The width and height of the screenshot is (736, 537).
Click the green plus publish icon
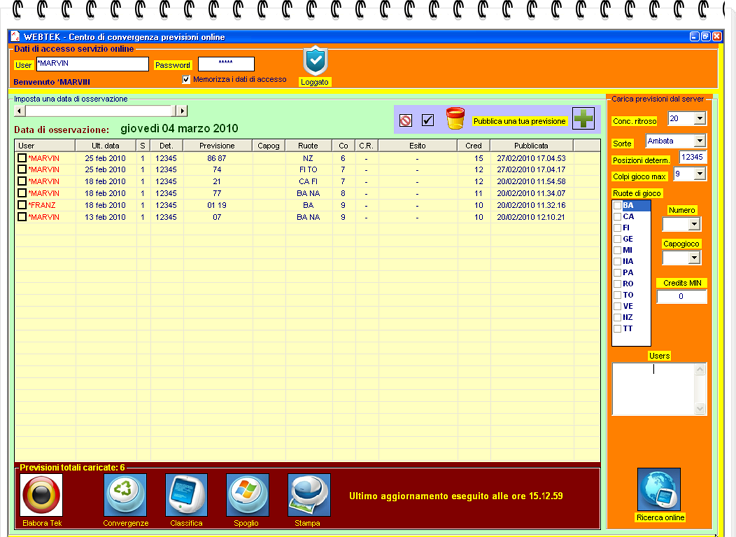[x=583, y=120]
